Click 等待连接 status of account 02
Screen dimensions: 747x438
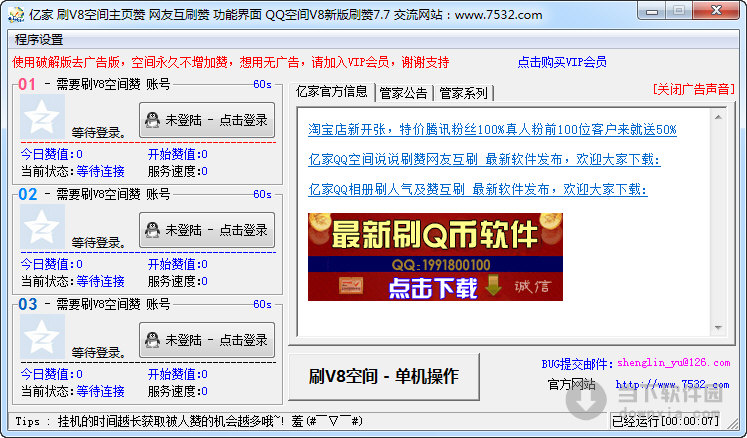101,282
